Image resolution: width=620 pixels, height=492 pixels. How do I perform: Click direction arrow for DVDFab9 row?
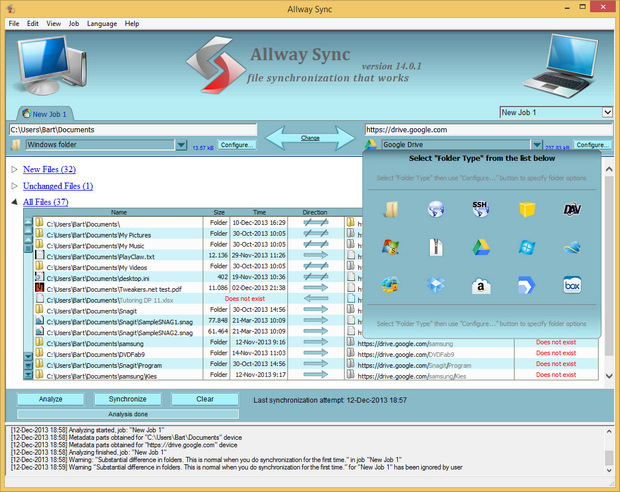[x=316, y=353]
